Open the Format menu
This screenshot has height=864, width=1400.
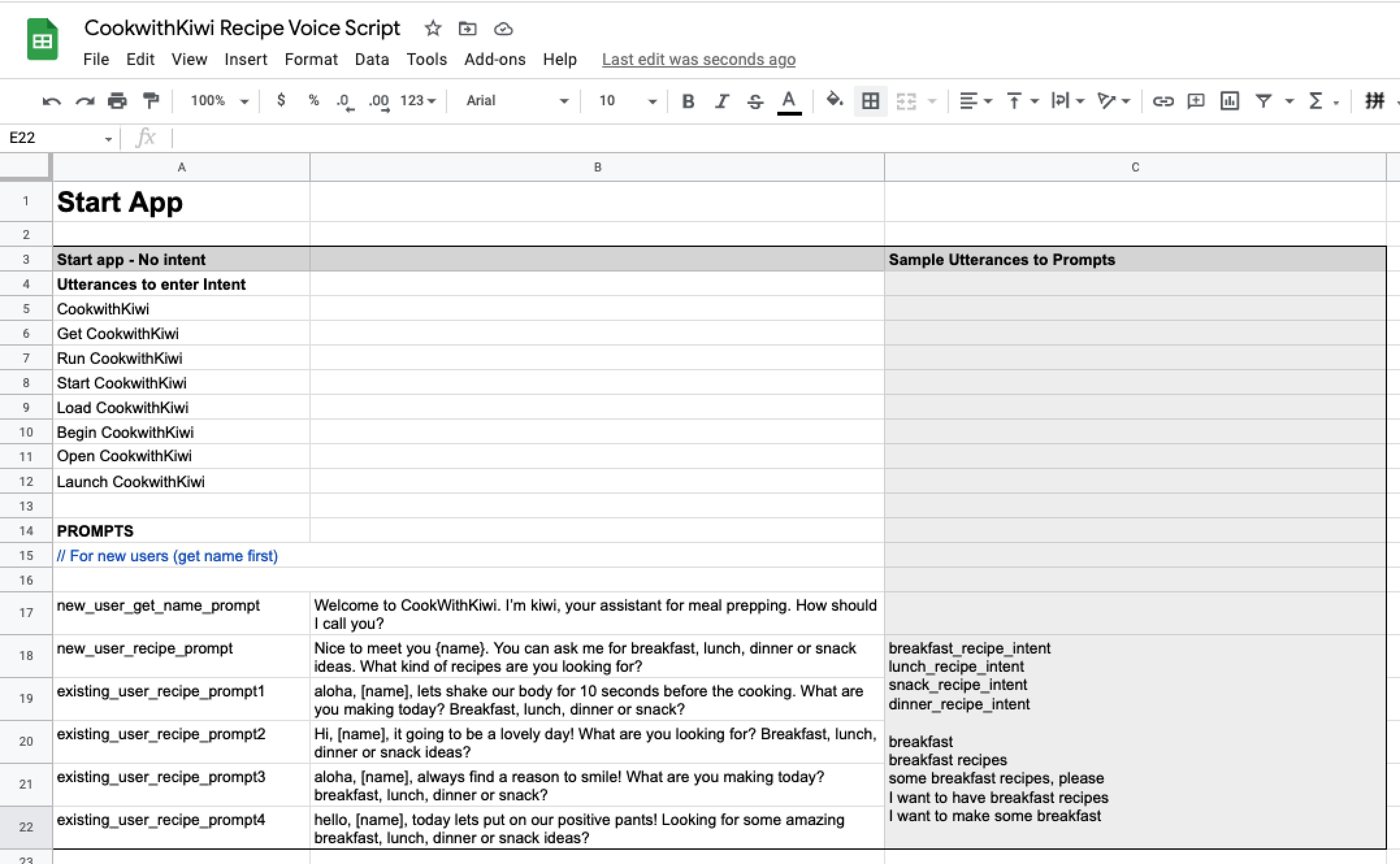pos(311,59)
